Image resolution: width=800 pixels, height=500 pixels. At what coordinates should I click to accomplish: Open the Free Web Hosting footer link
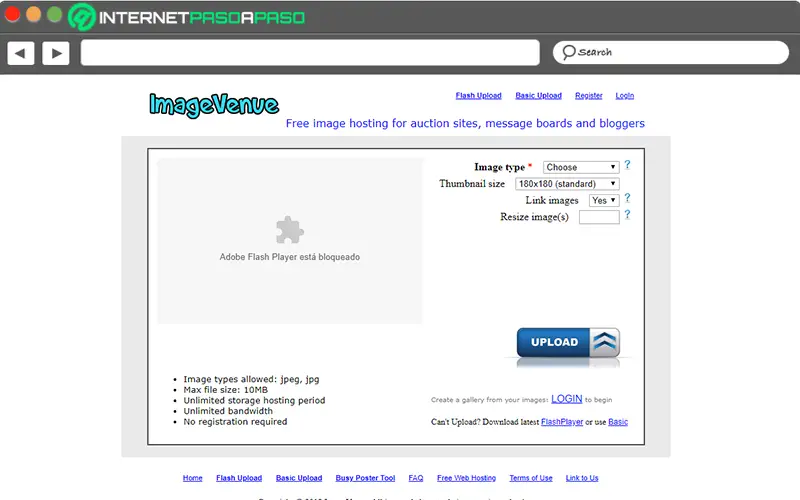pos(466,478)
